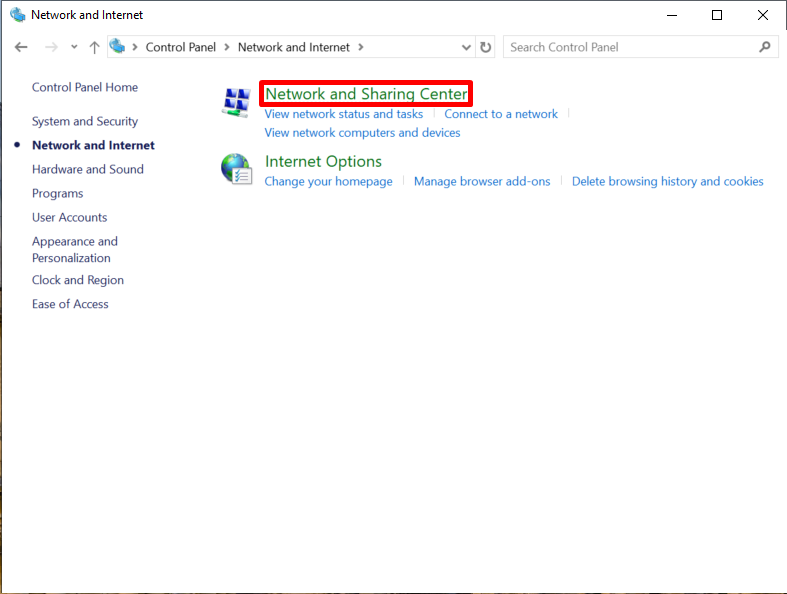Open Manage browser add-ons link
The width and height of the screenshot is (787, 594).
(482, 181)
